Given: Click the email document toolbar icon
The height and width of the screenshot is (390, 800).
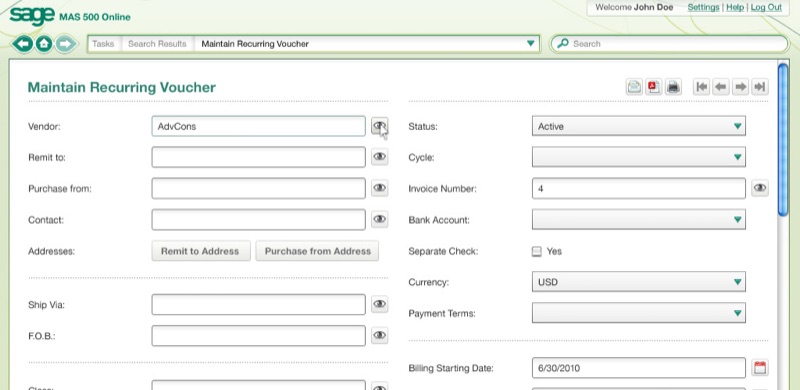Looking at the screenshot, I should [634, 87].
